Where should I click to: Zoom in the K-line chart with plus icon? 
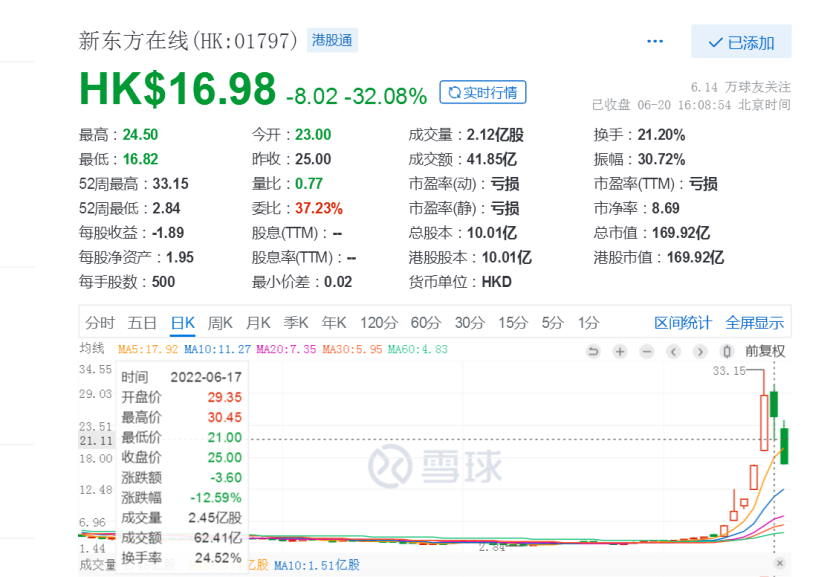click(620, 351)
